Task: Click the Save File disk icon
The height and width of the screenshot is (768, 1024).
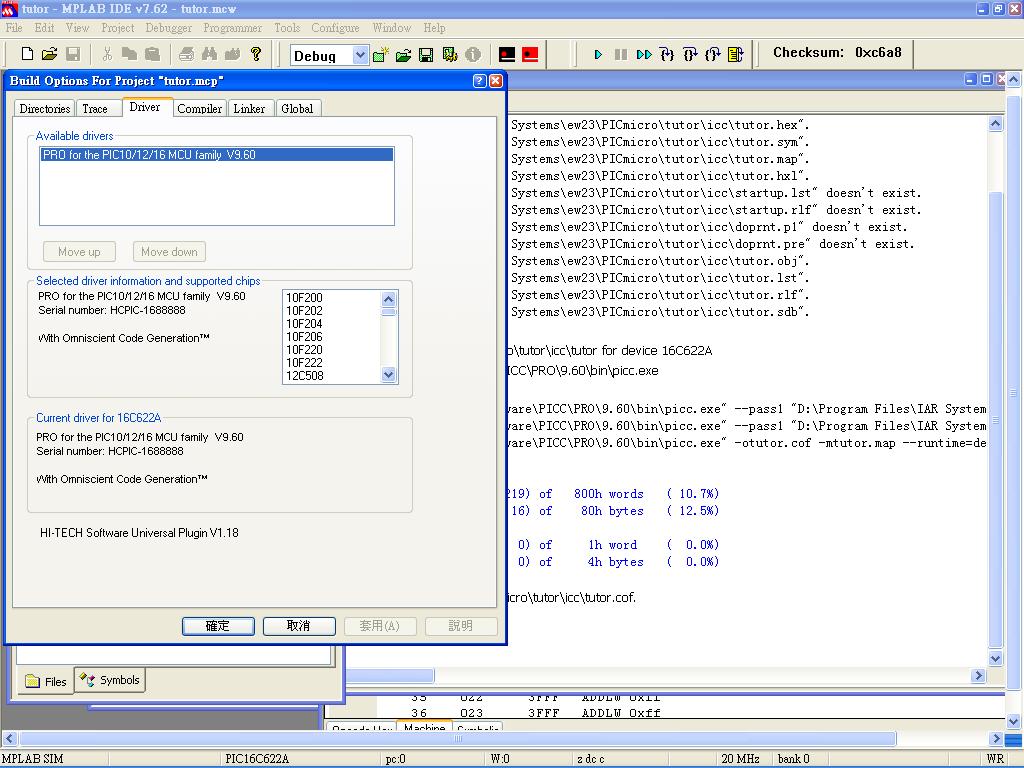Action: pyautogui.click(x=73, y=54)
